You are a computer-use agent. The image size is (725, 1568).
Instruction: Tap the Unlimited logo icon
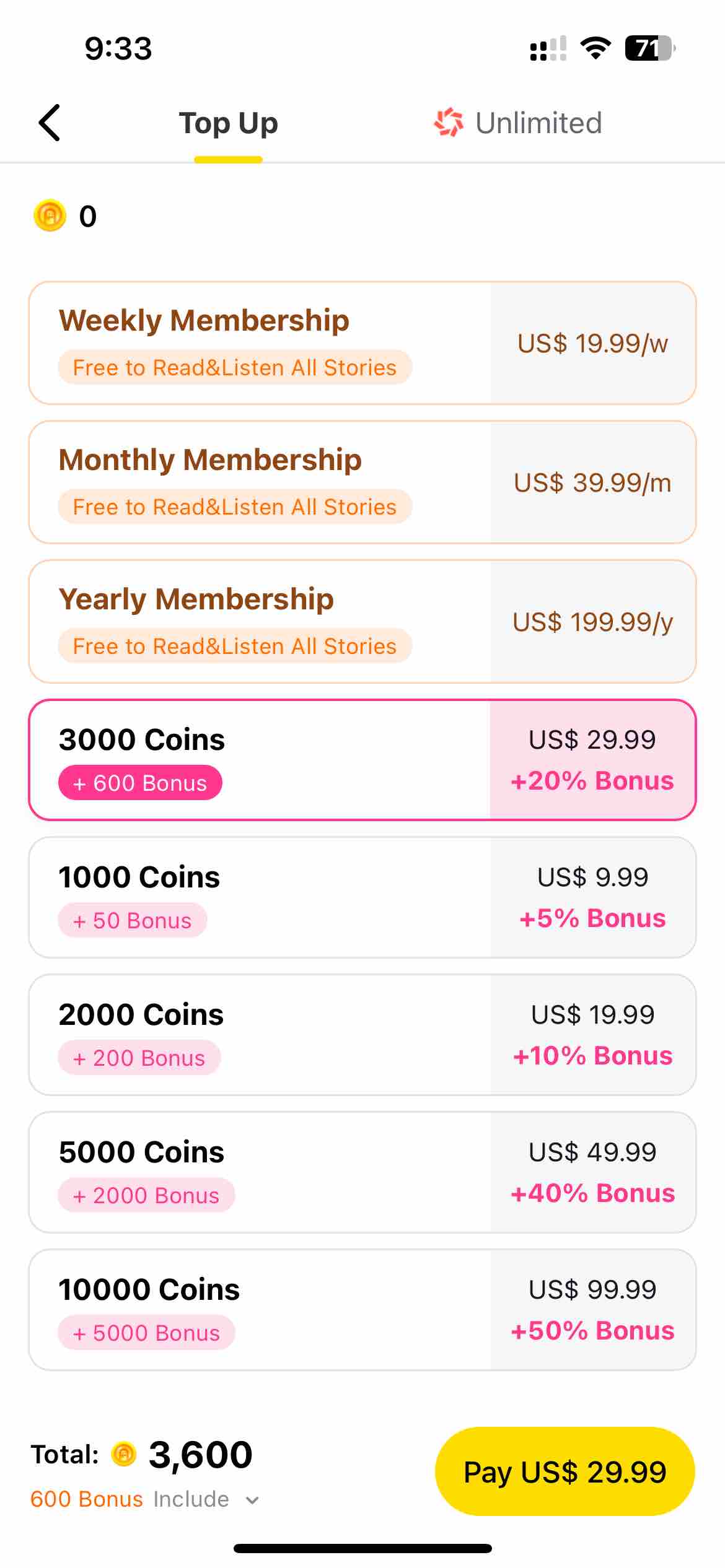click(449, 123)
